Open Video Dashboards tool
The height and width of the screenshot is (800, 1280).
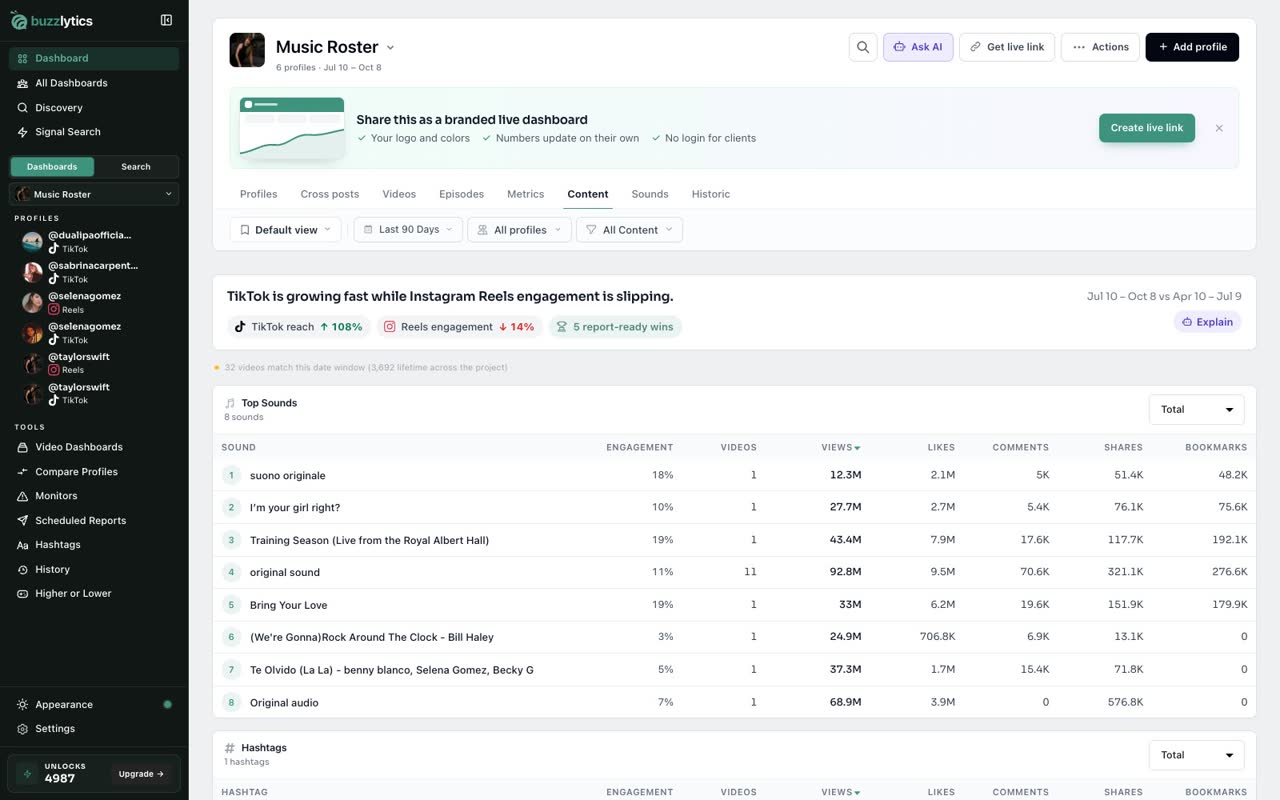94,447
